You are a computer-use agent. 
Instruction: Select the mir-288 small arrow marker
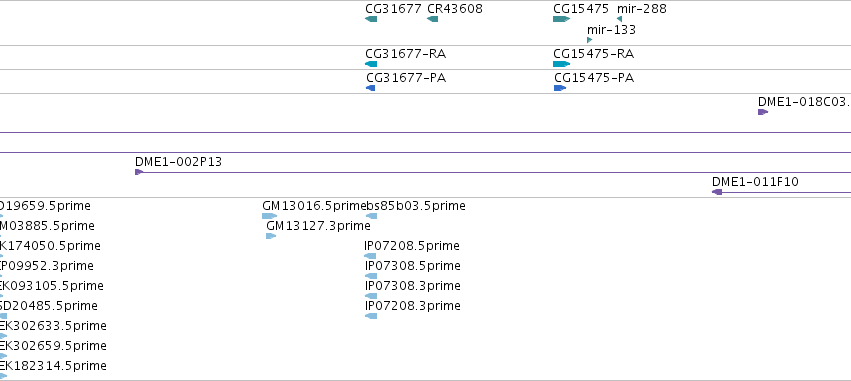(x=619, y=19)
